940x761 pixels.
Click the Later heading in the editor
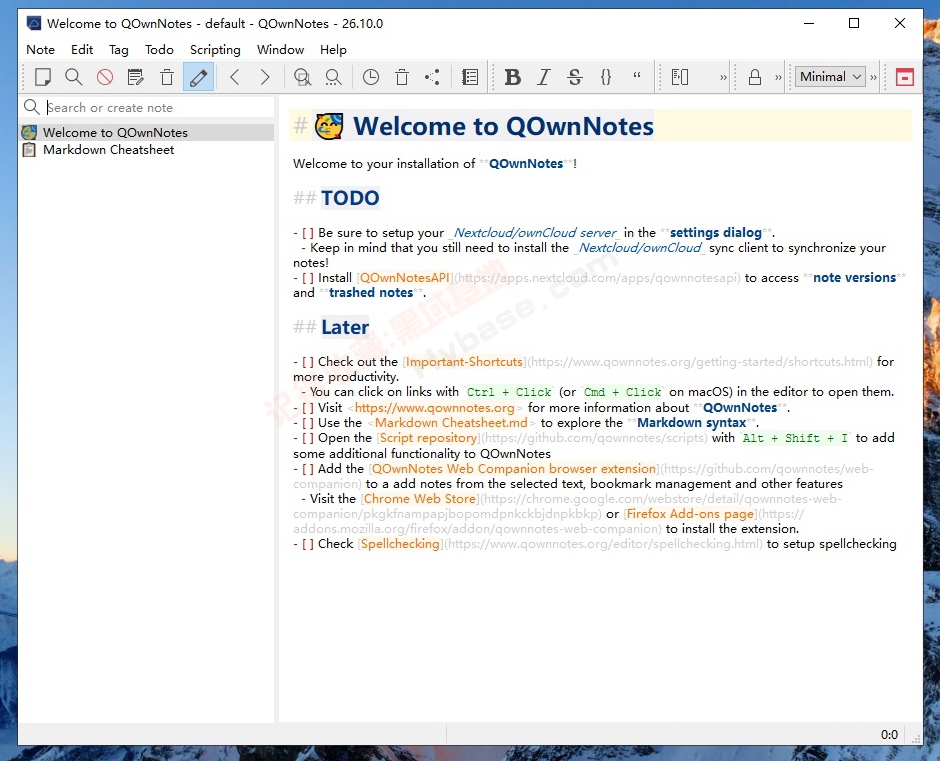345,327
